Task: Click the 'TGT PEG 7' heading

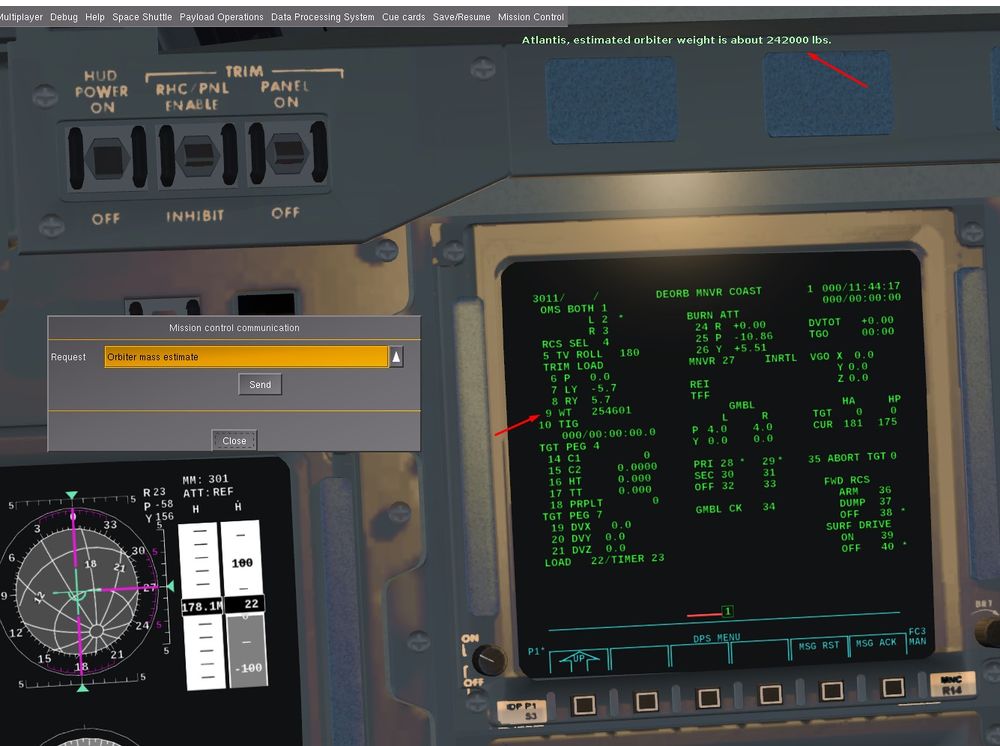Action: [x=572, y=515]
